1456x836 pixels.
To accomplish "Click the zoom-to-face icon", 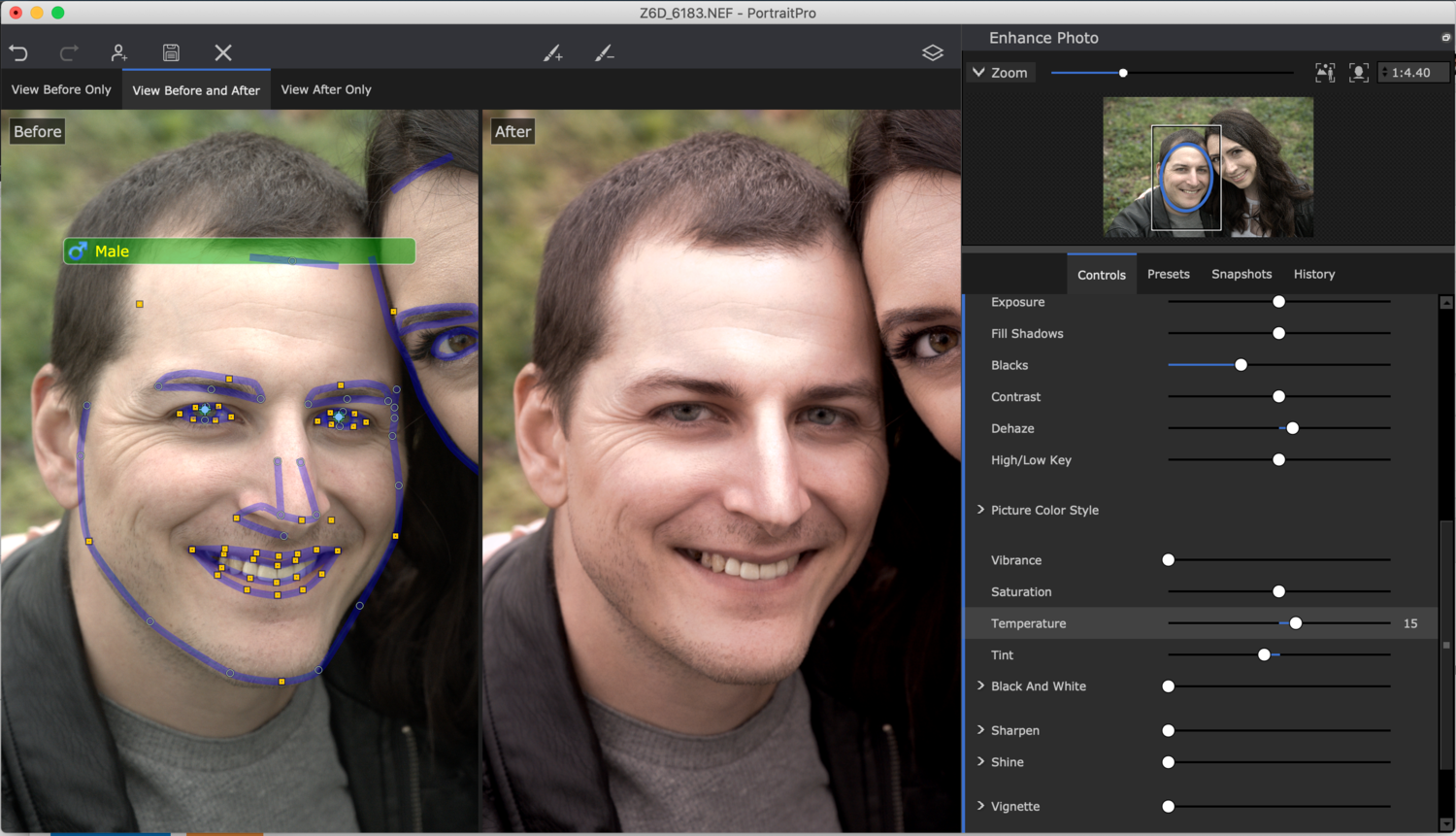I will coord(1359,73).
